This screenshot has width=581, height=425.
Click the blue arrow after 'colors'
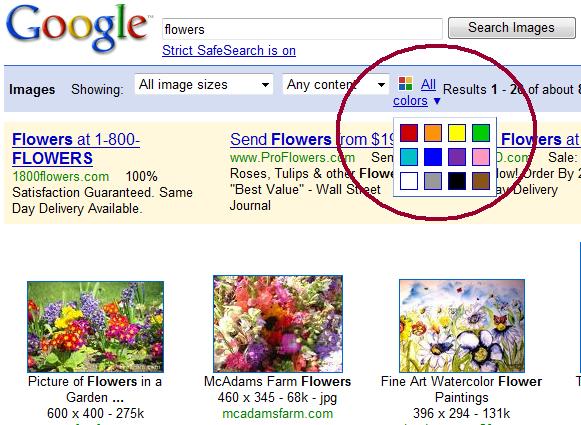(437, 101)
